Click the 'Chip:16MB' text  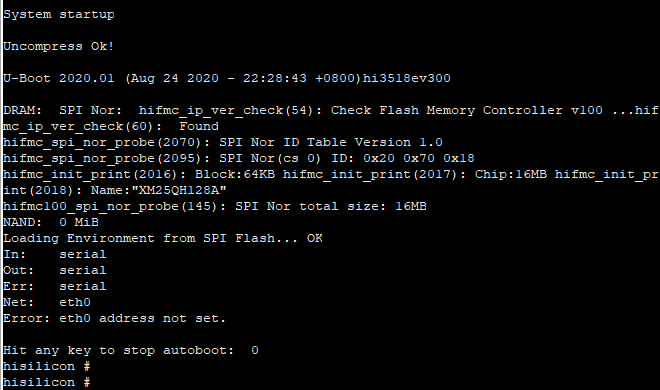(x=511, y=174)
